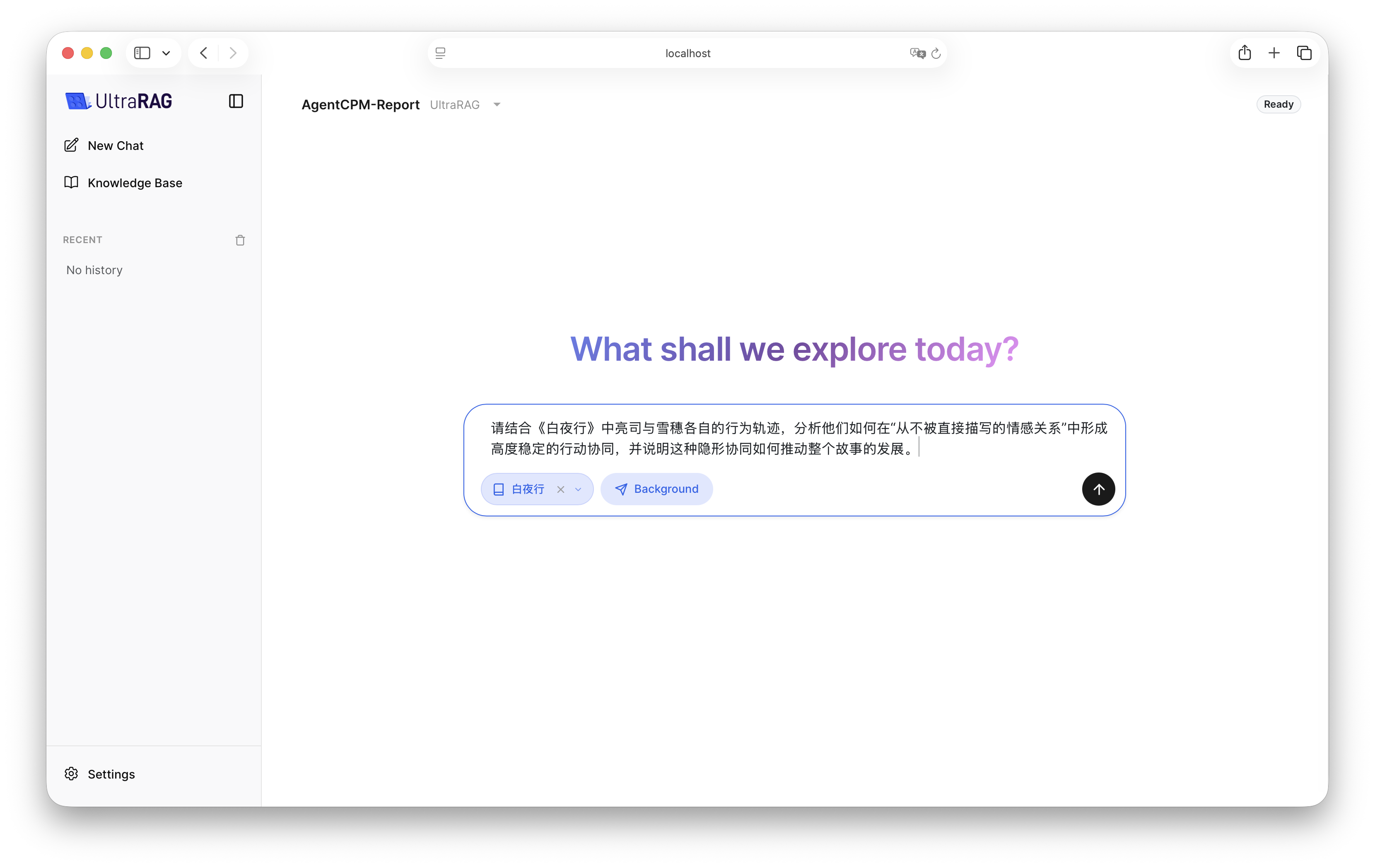Remove the 白夜行 knowledge base selection
This screenshot has height=868, width=1375.
pyautogui.click(x=561, y=489)
